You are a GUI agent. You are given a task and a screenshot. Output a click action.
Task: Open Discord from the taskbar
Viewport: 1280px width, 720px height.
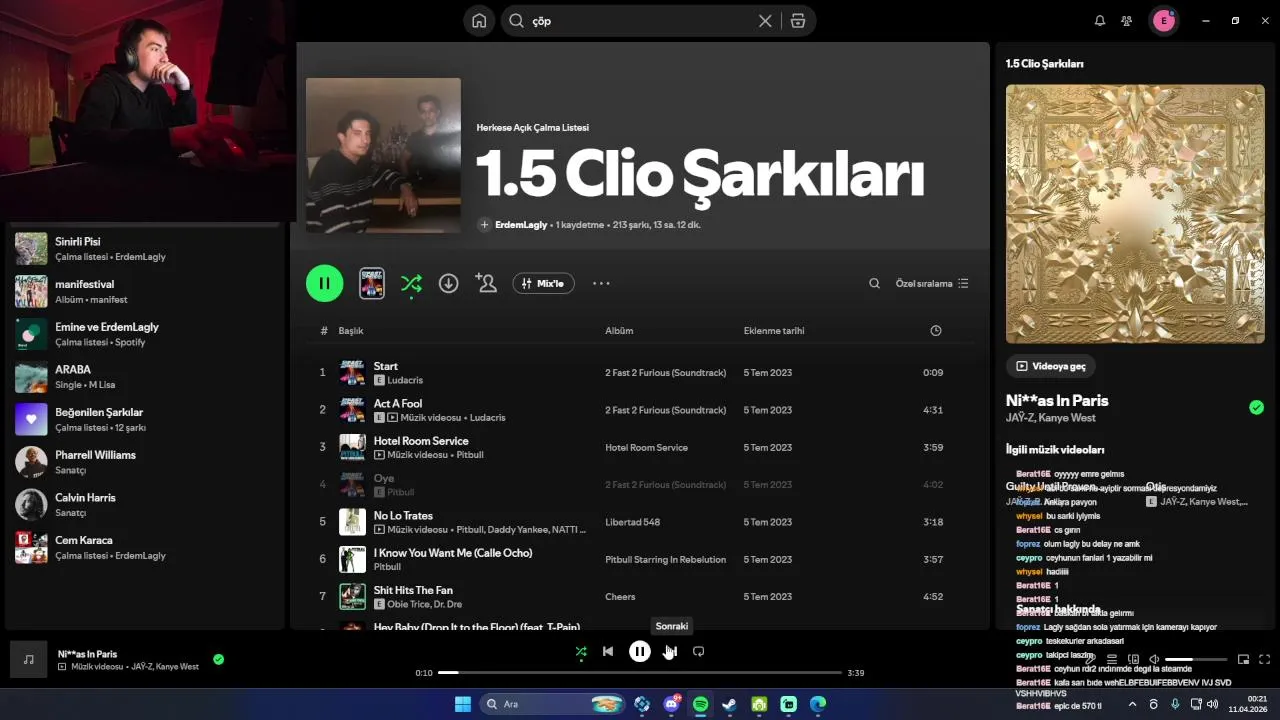coord(672,704)
